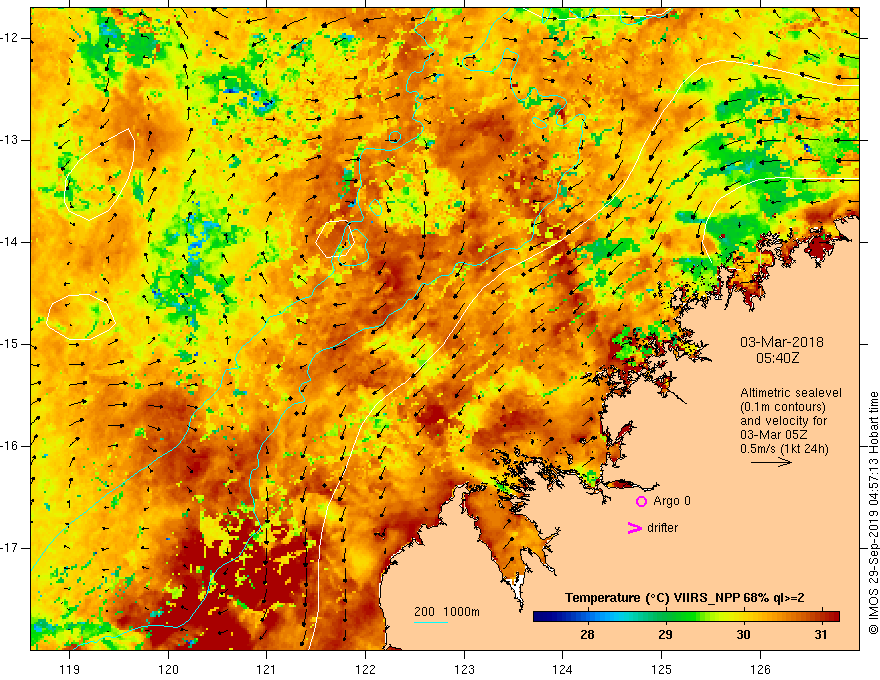Click the colorbar value 29
Image resolution: width=880 pixels, height=680 pixels.
point(665,635)
